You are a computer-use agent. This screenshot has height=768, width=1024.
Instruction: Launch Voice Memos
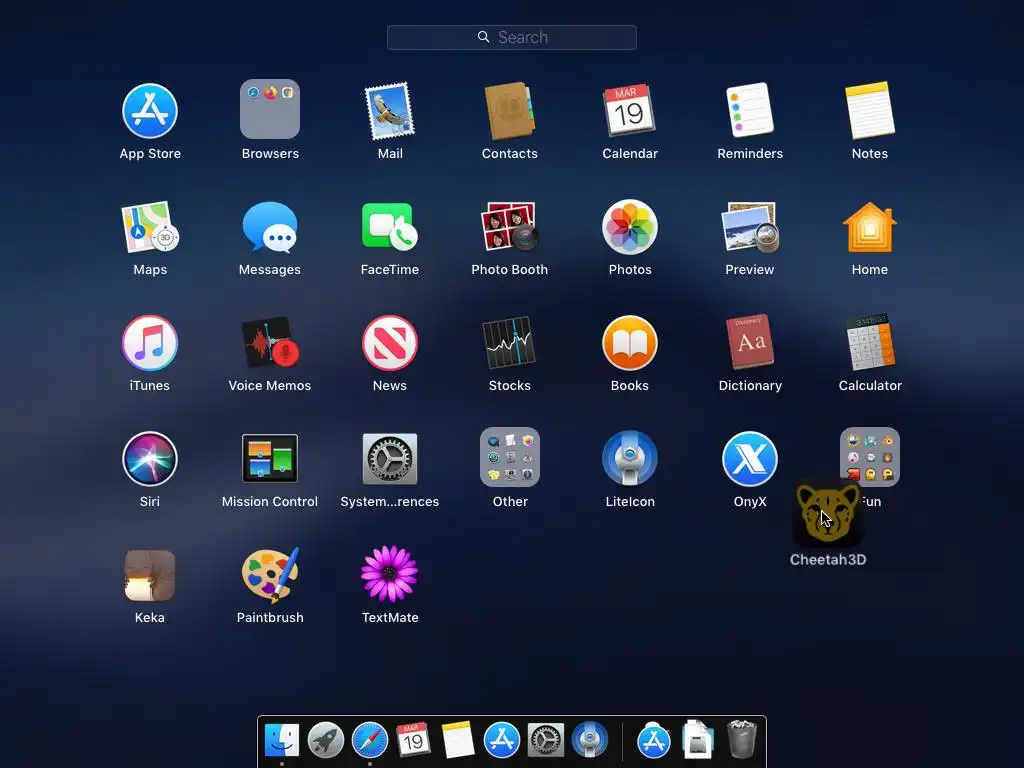point(270,343)
